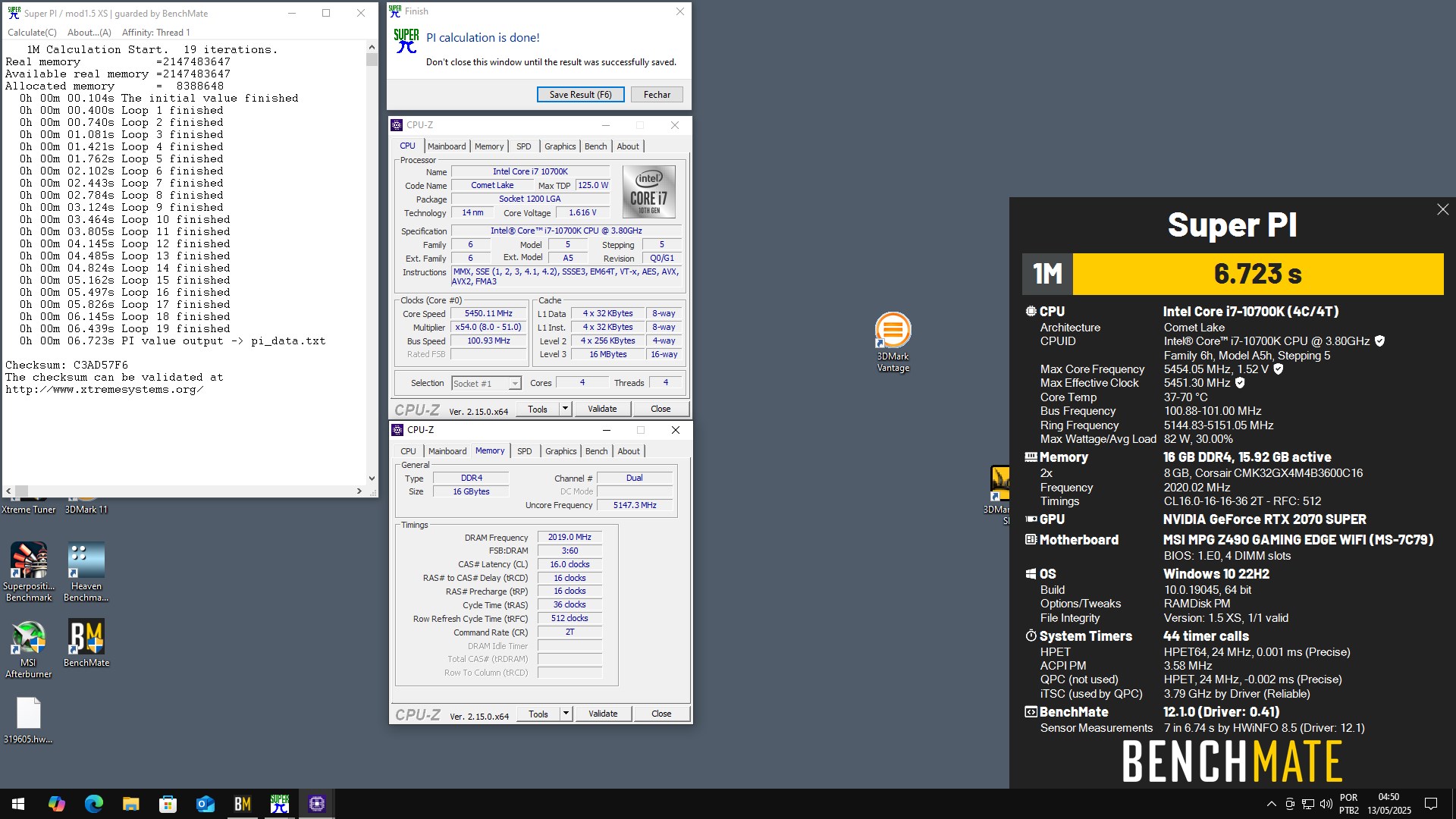
Task: Click Validate in lower CPU-Z window
Action: tap(603, 714)
